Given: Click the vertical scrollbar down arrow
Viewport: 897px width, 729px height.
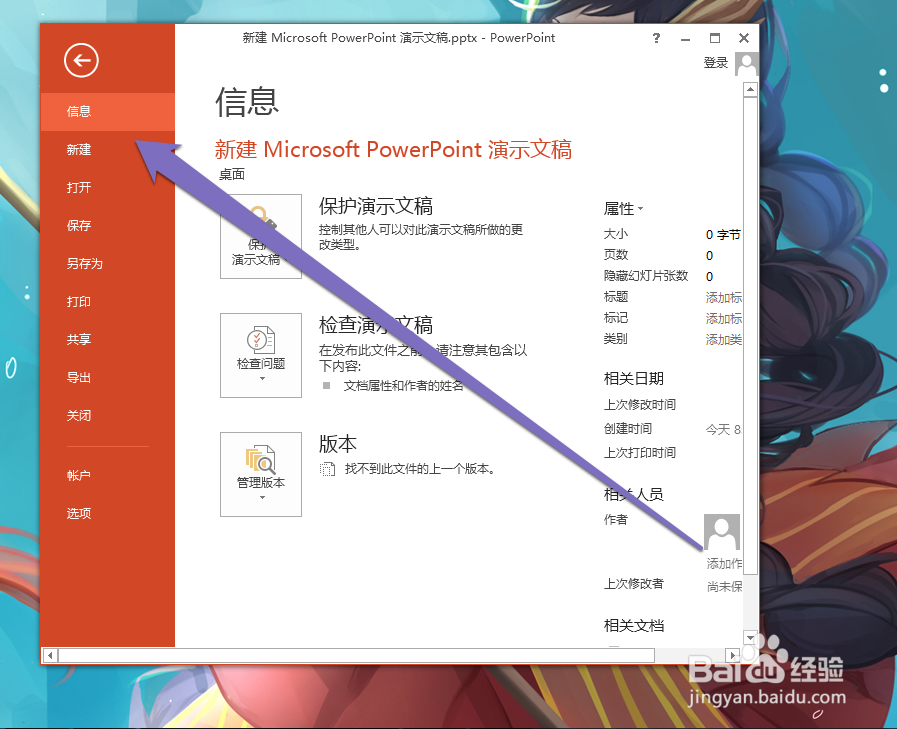Looking at the screenshot, I should (750, 637).
